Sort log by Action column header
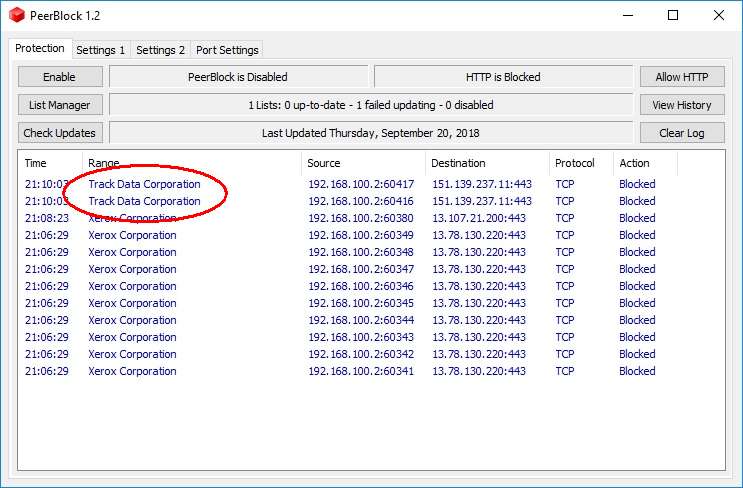The width and height of the screenshot is (743, 488). point(645,163)
